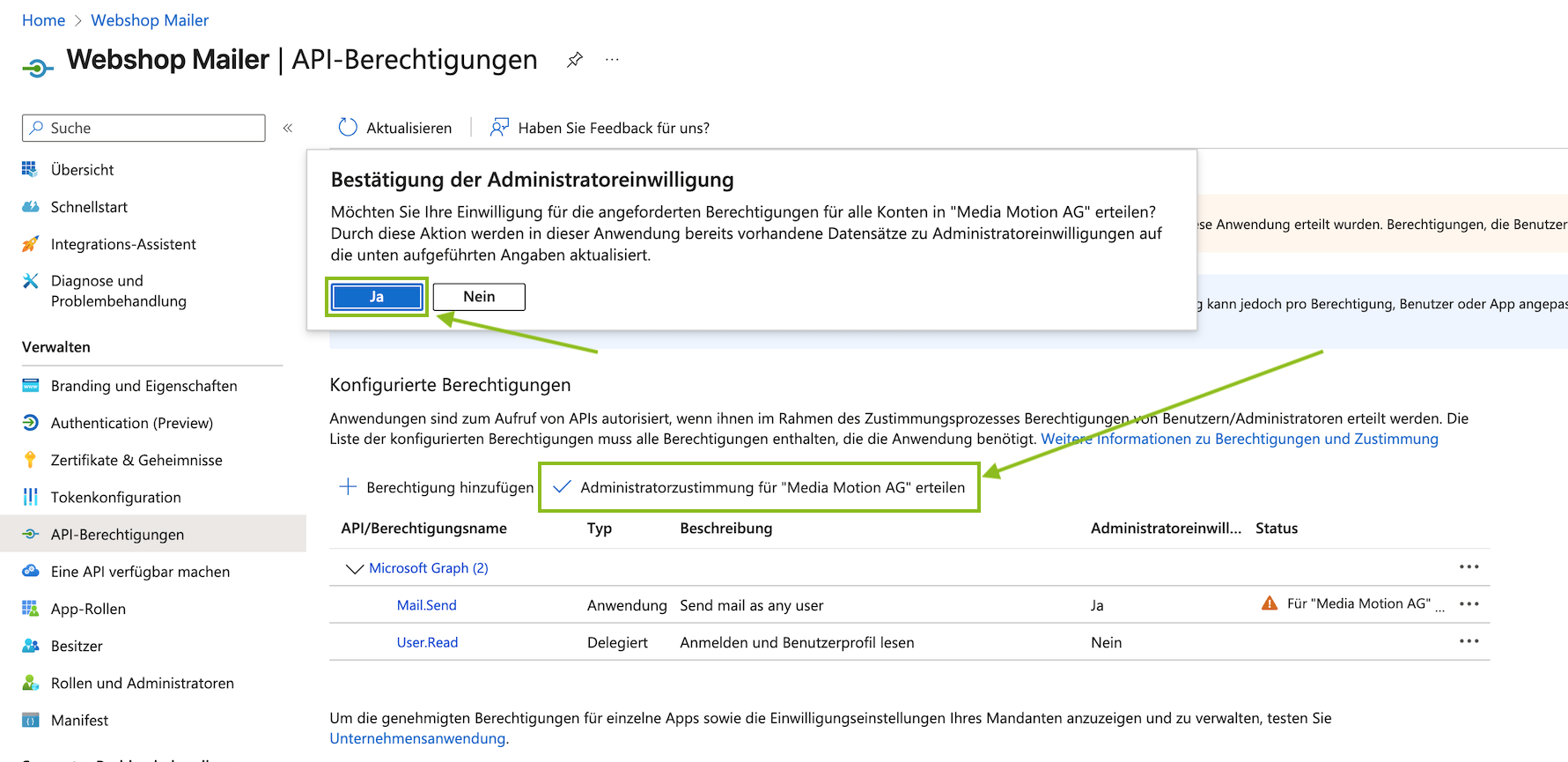1568x762 pixels.
Task: Click the warning icon in Mail.Send status
Action: 1270,603
